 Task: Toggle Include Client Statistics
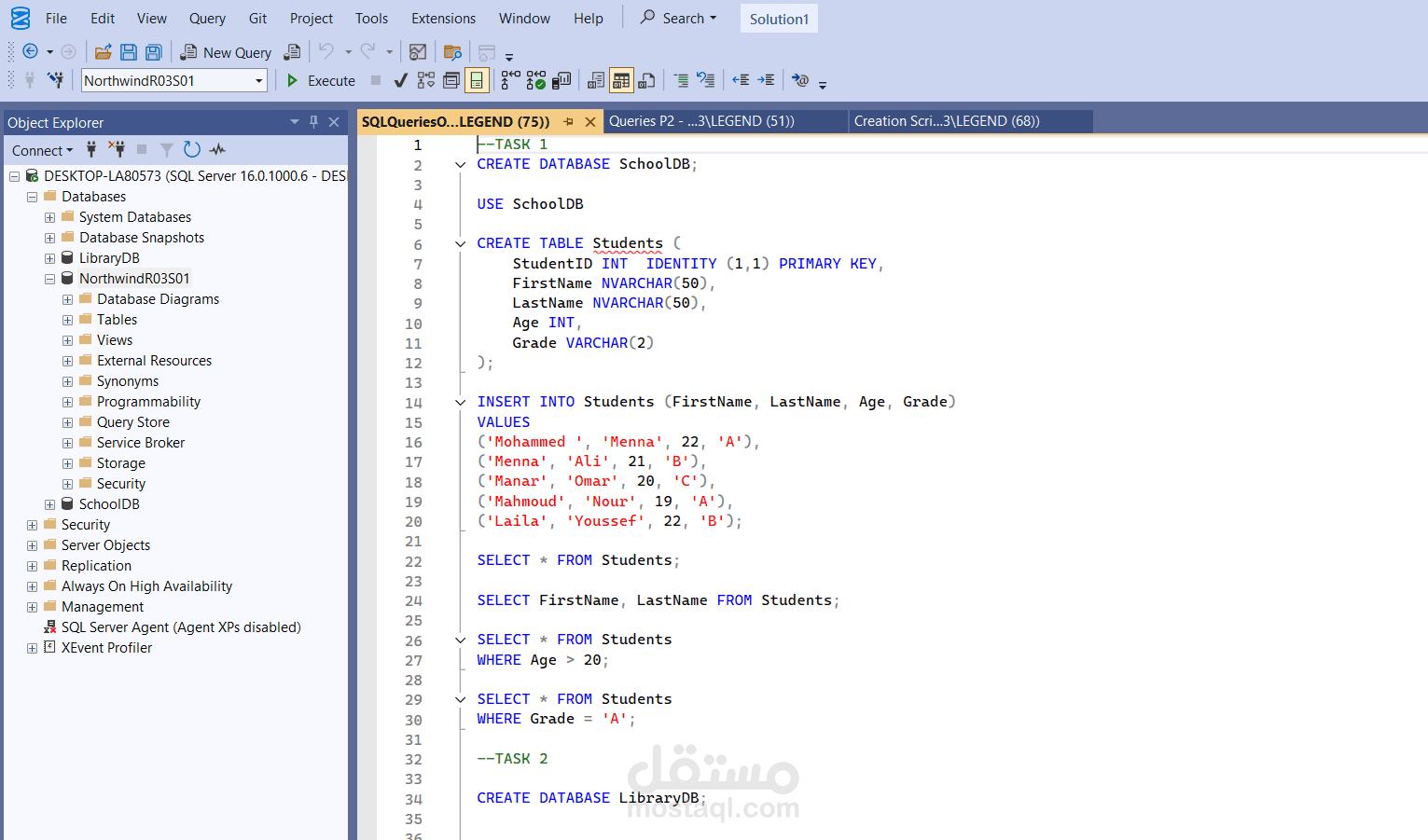(561, 80)
